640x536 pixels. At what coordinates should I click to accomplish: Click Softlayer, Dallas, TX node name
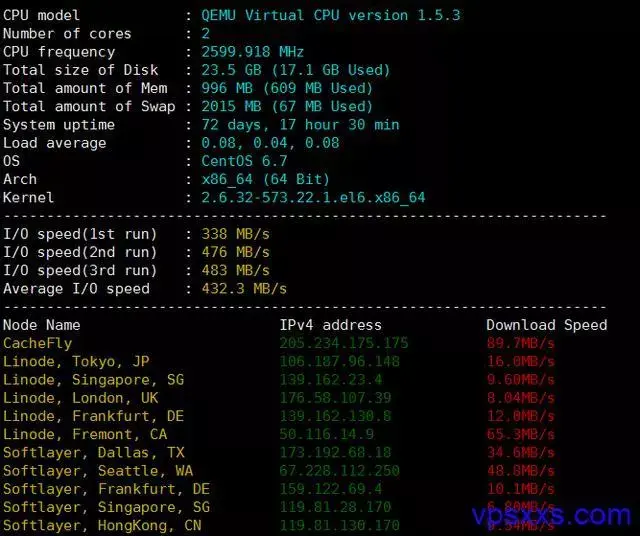pyautogui.click(x=93, y=453)
